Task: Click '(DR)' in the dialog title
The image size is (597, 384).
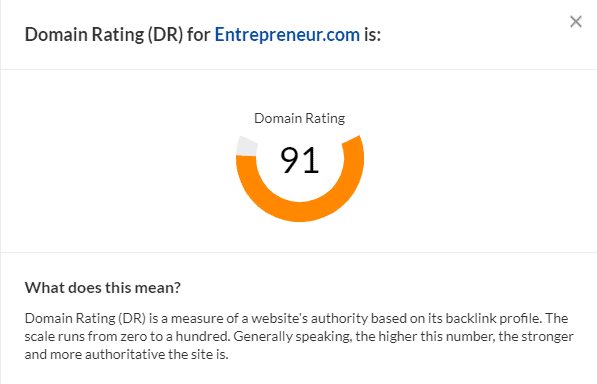Action: coord(165,35)
